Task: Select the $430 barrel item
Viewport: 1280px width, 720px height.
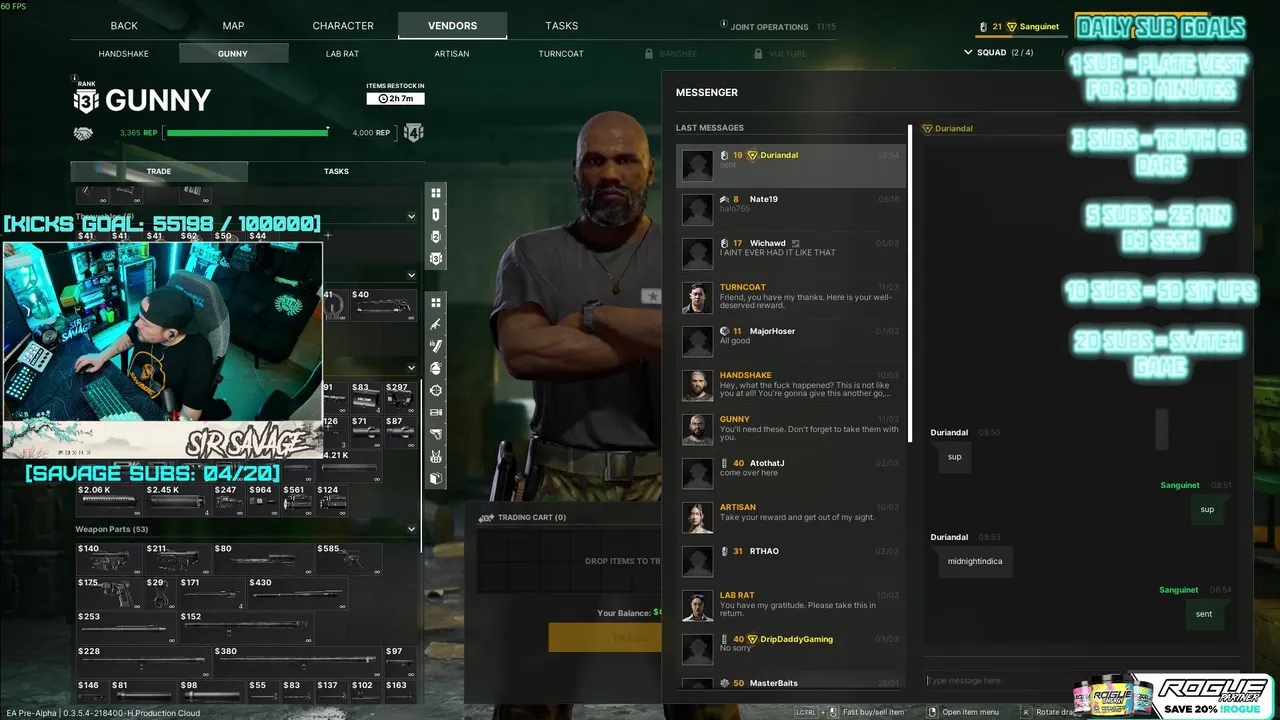Action: click(x=297, y=592)
